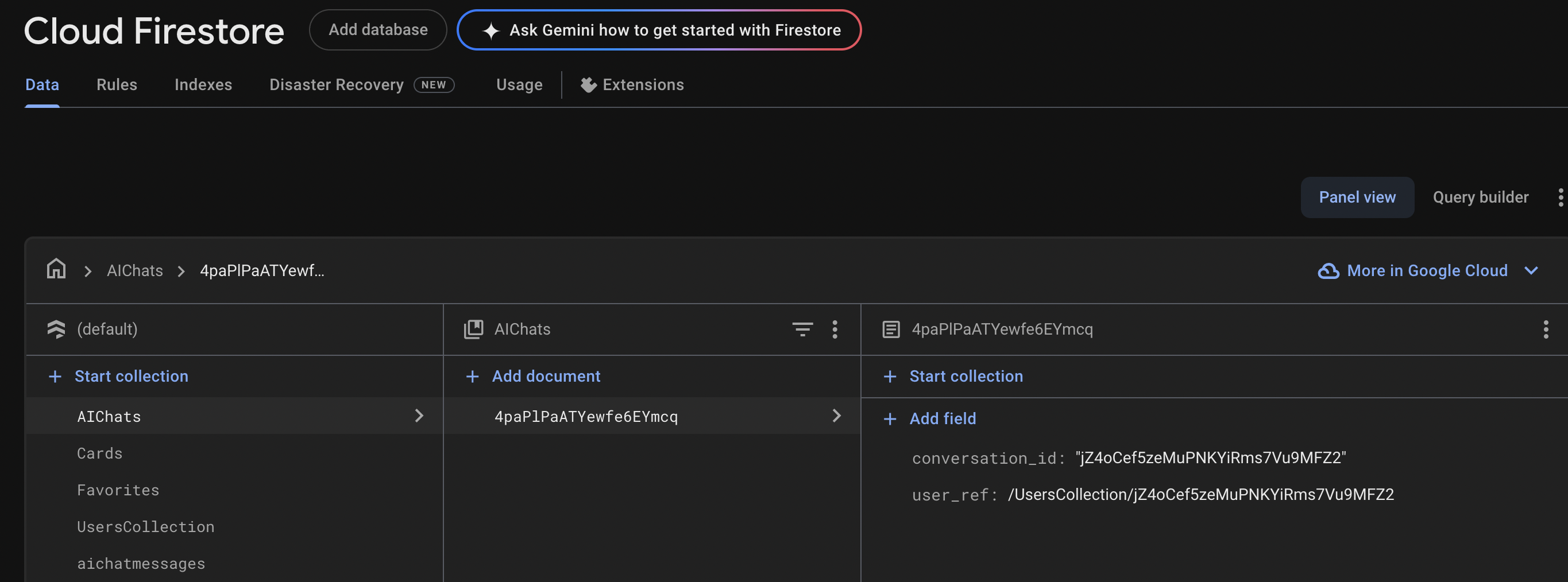Click plus icon in document panel Start collection
1568x582 pixels.
pyautogui.click(x=889, y=377)
